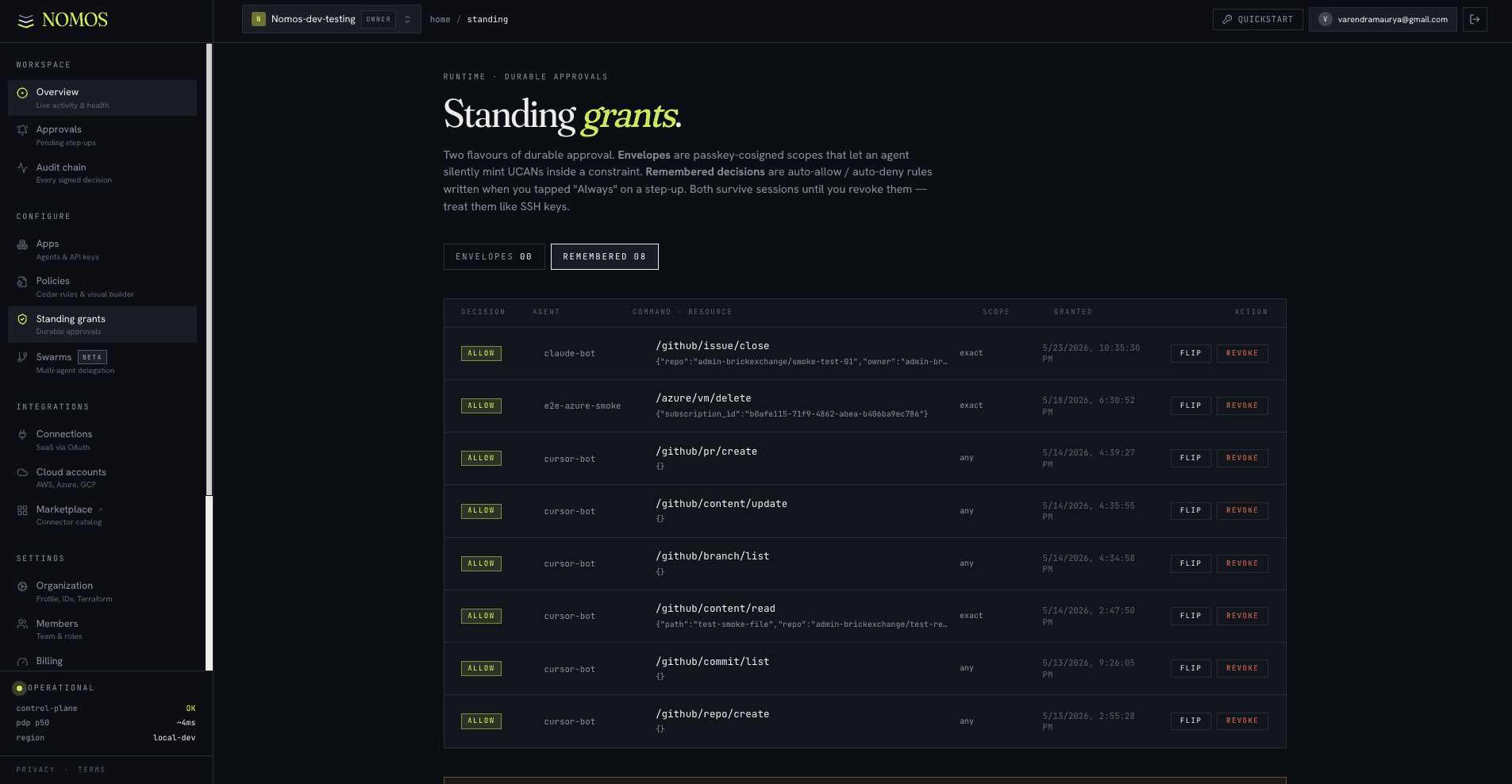
Task: Click the Policies document icon
Action: pyautogui.click(x=22, y=282)
